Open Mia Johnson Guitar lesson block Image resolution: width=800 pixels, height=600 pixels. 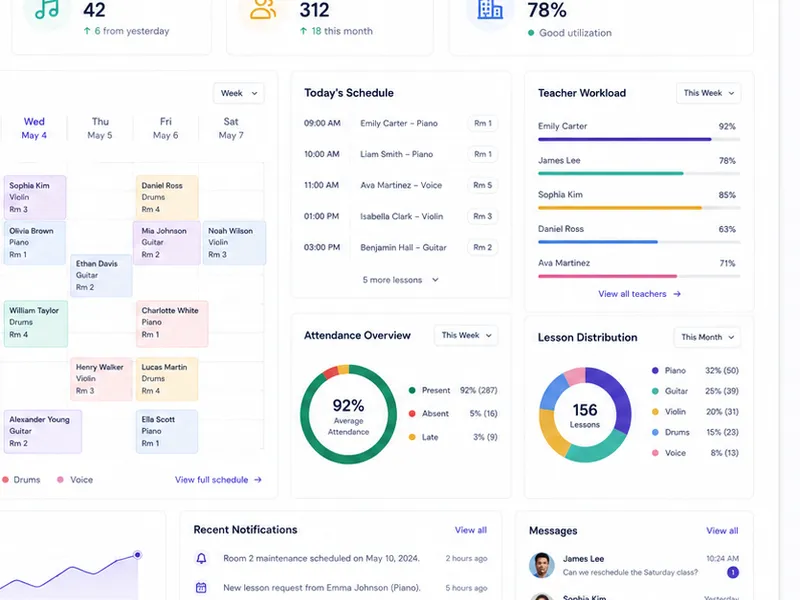point(167,242)
